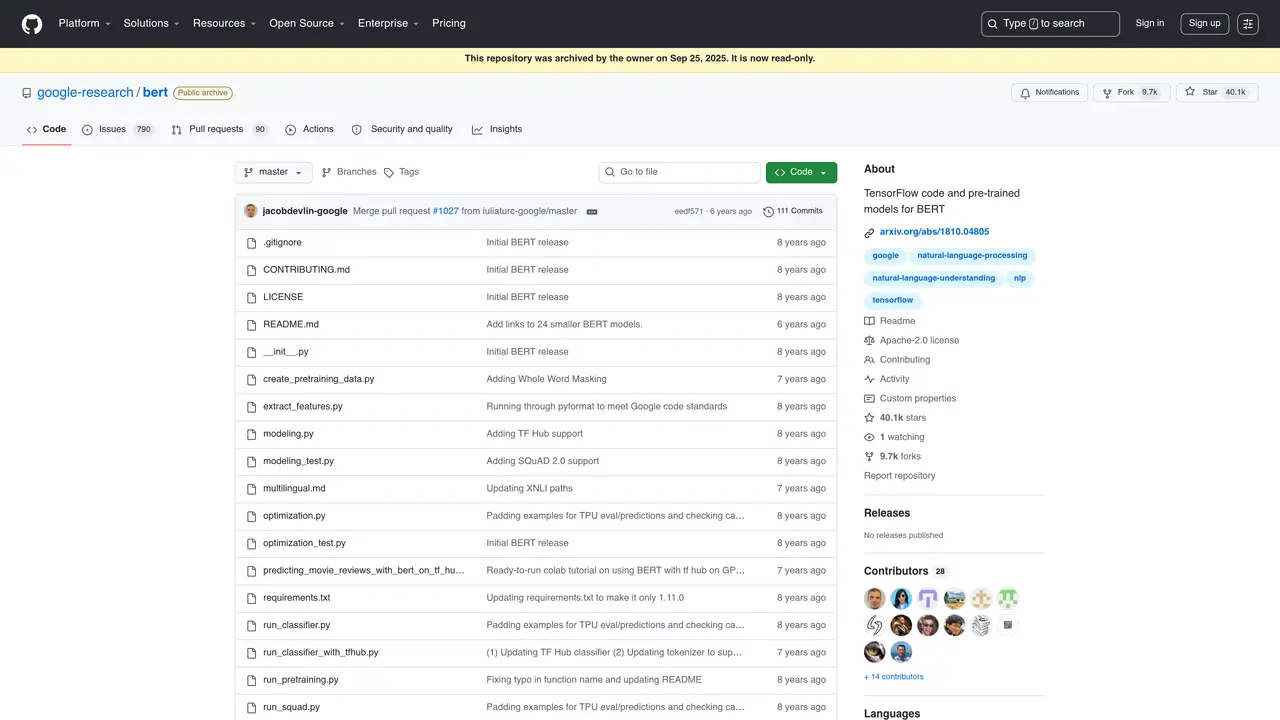Open the run_classifier_with_tfhub.py file
The image size is (1280, 720).
(x=321, y=653)
